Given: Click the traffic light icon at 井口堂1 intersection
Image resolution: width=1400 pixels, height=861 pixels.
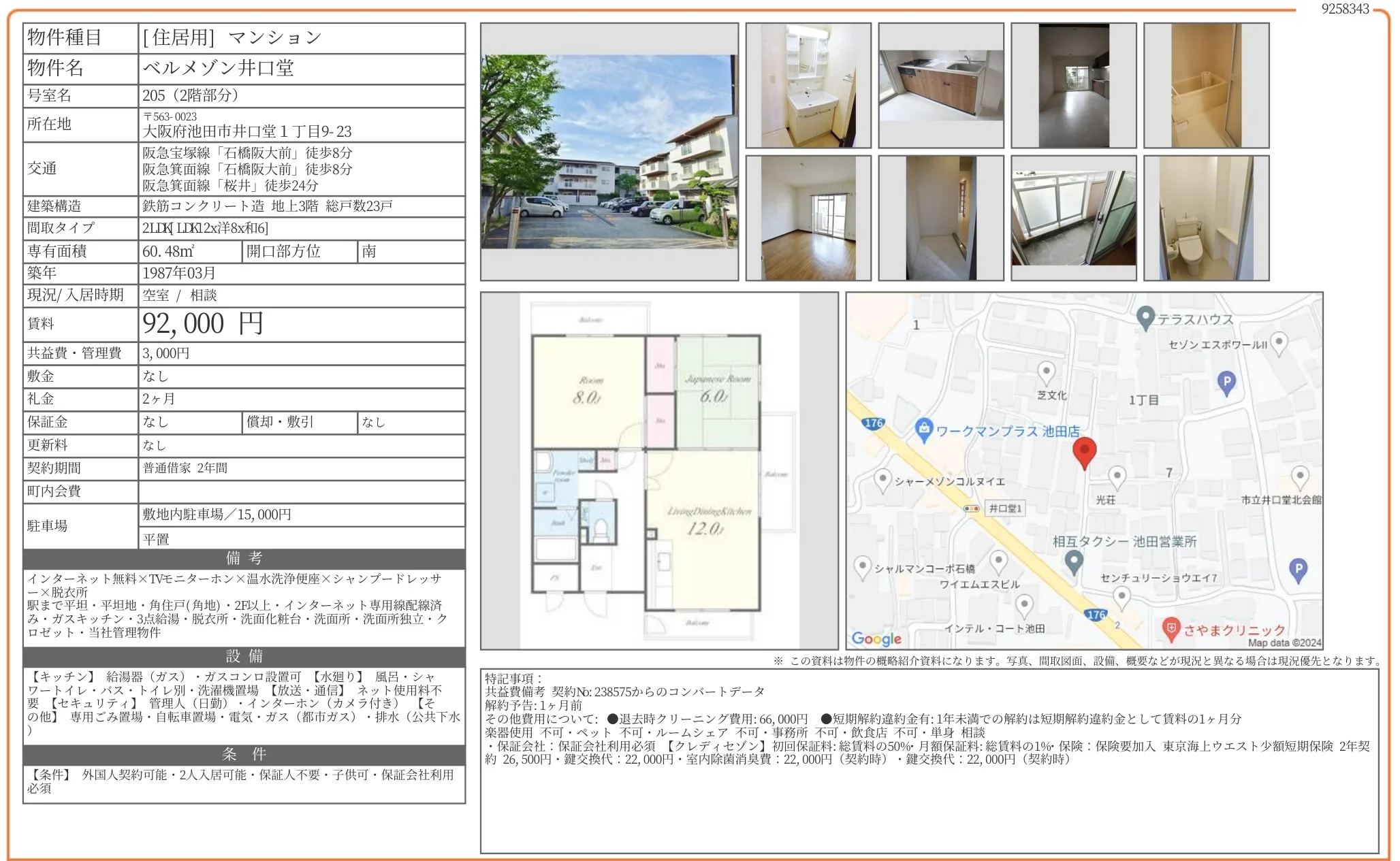Looking at the screenshot, I should (971, 509).
